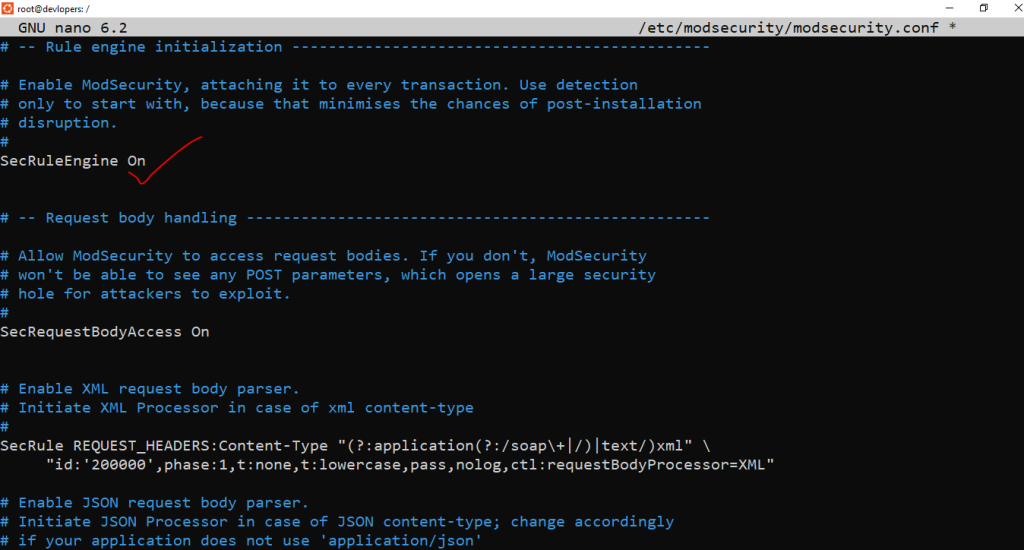The width and height of the screenshot is (1024, 550).
Task: Click the /etc/modsecurity/modsecurity.conf filename in header
Action: (x=789, y=27)
